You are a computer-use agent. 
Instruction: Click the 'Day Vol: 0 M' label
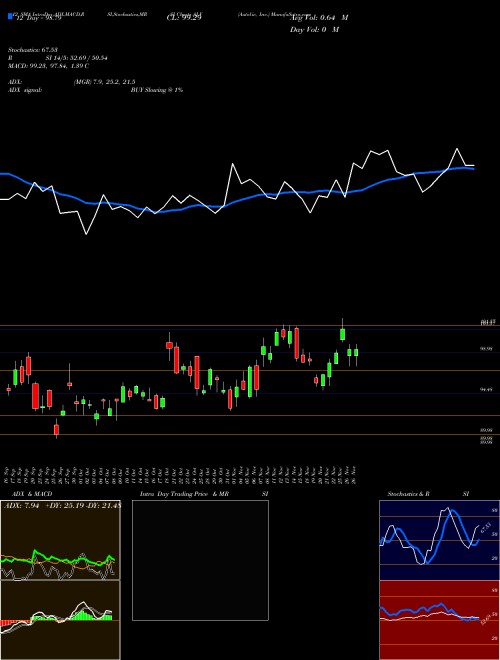click(314, 29)
